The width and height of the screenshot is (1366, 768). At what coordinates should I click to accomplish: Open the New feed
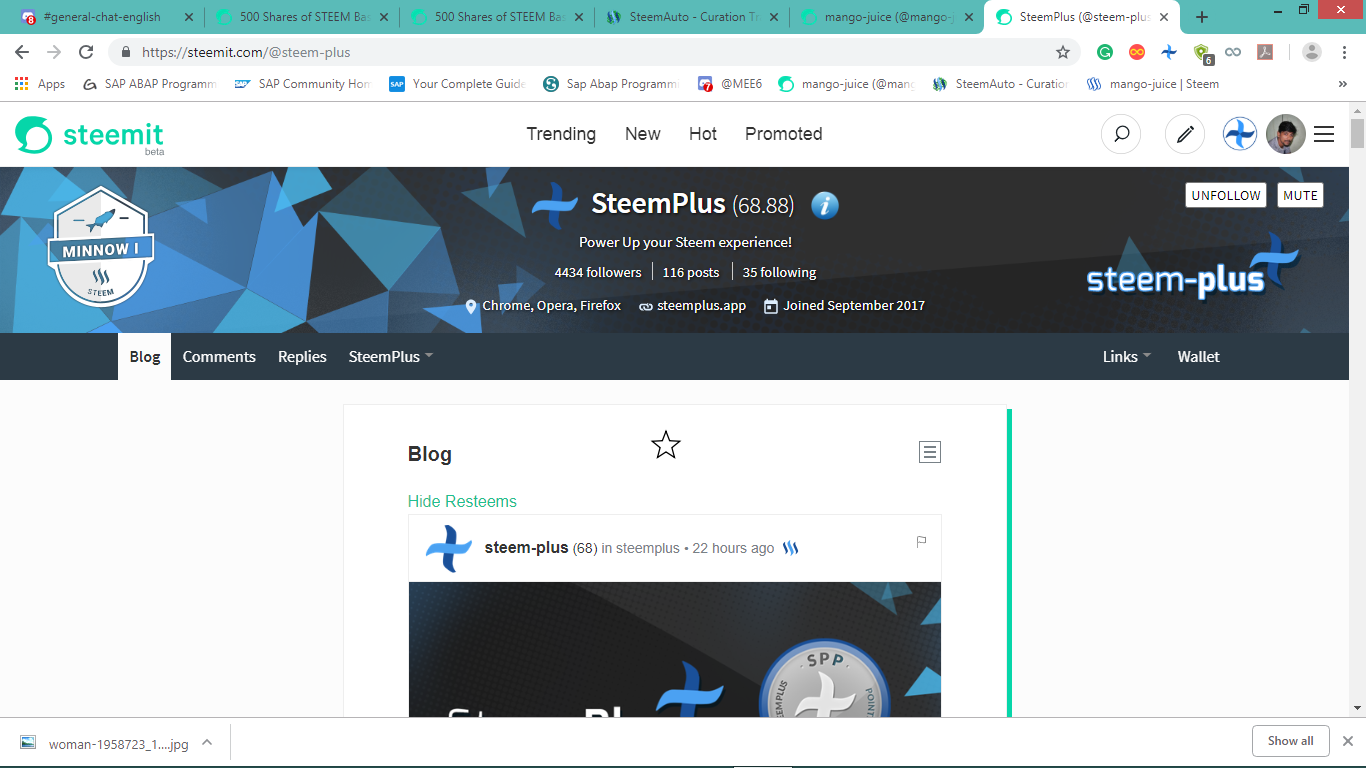[643, 134]
